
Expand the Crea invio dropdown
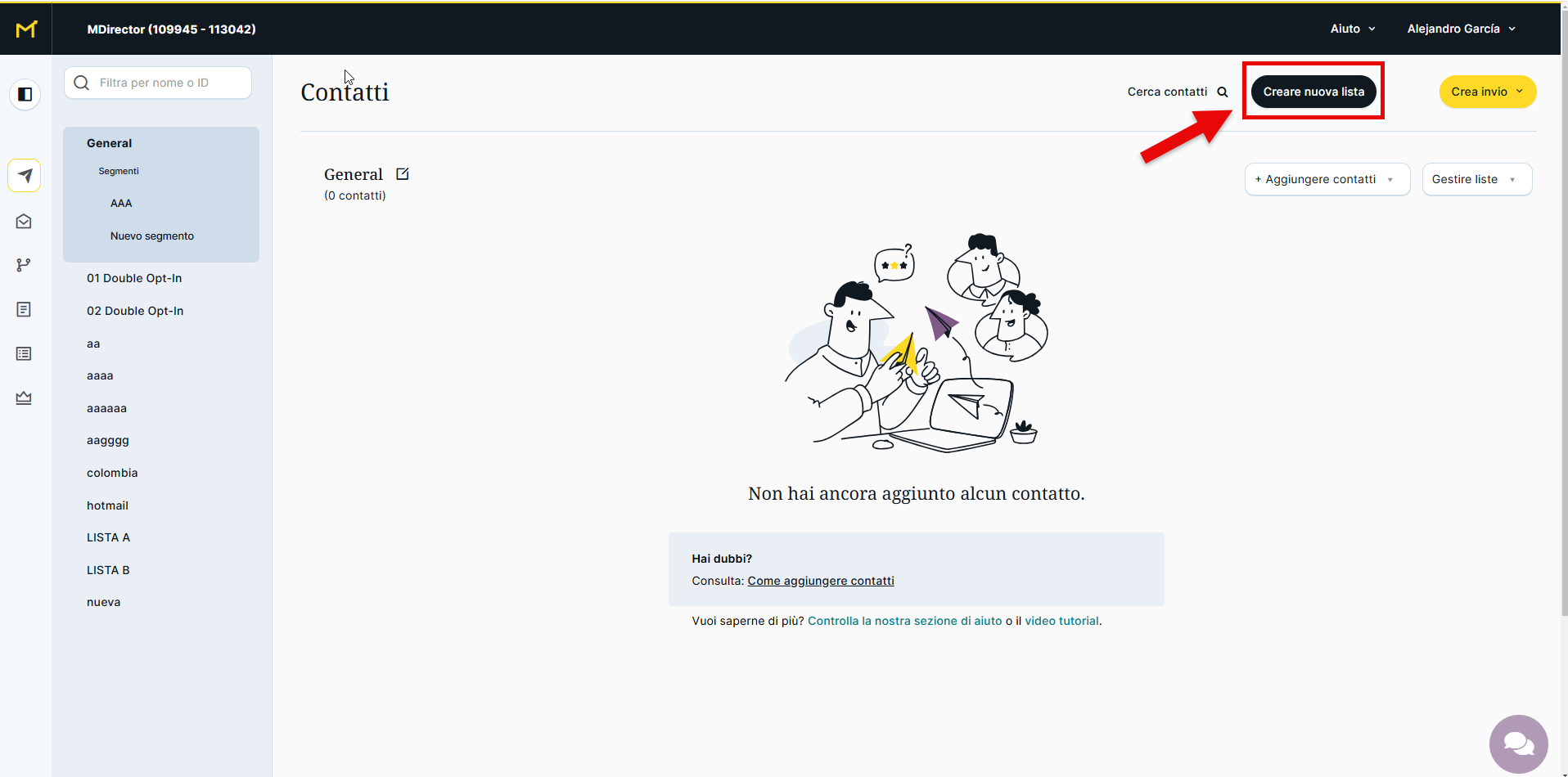coord(1487,92)
